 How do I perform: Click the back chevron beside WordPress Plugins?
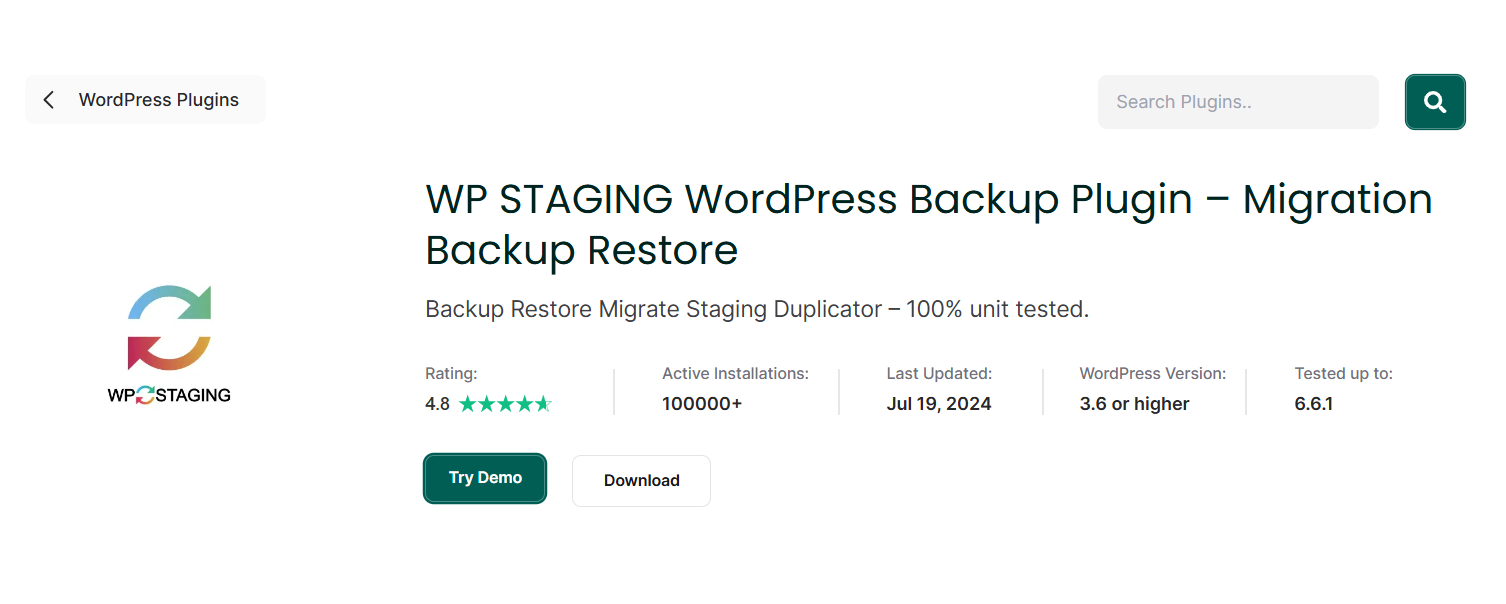tap(48, 100)
